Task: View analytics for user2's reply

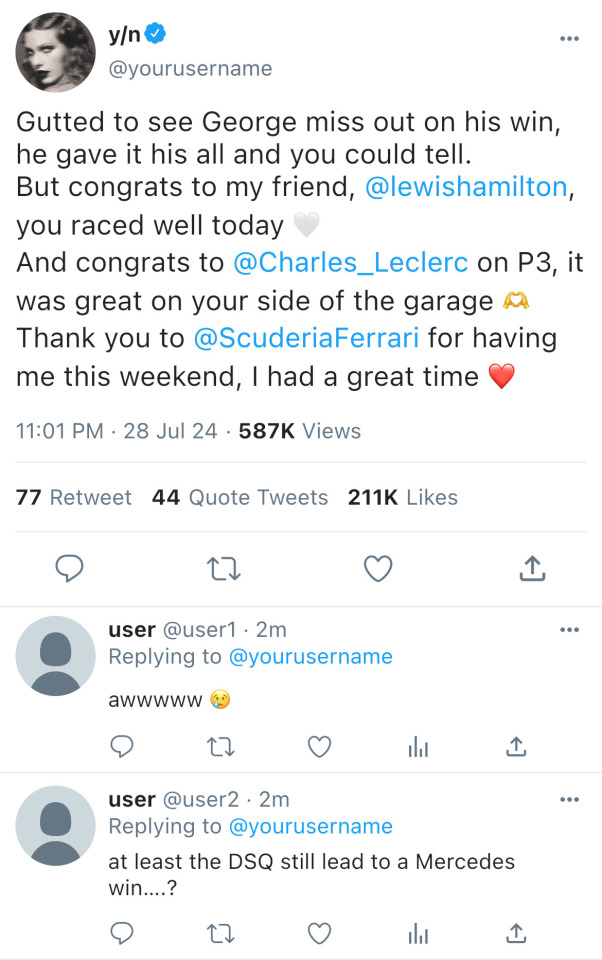Action: [418, 933]
